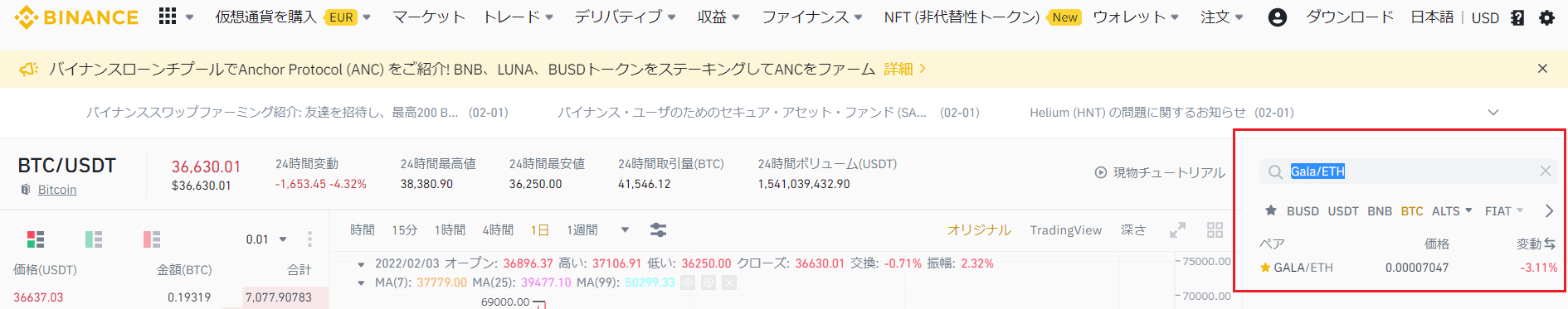This screenshot has width=1568, height=309.
Task: Click the chart indicator settings icon
Action: (x=658, y=230)
